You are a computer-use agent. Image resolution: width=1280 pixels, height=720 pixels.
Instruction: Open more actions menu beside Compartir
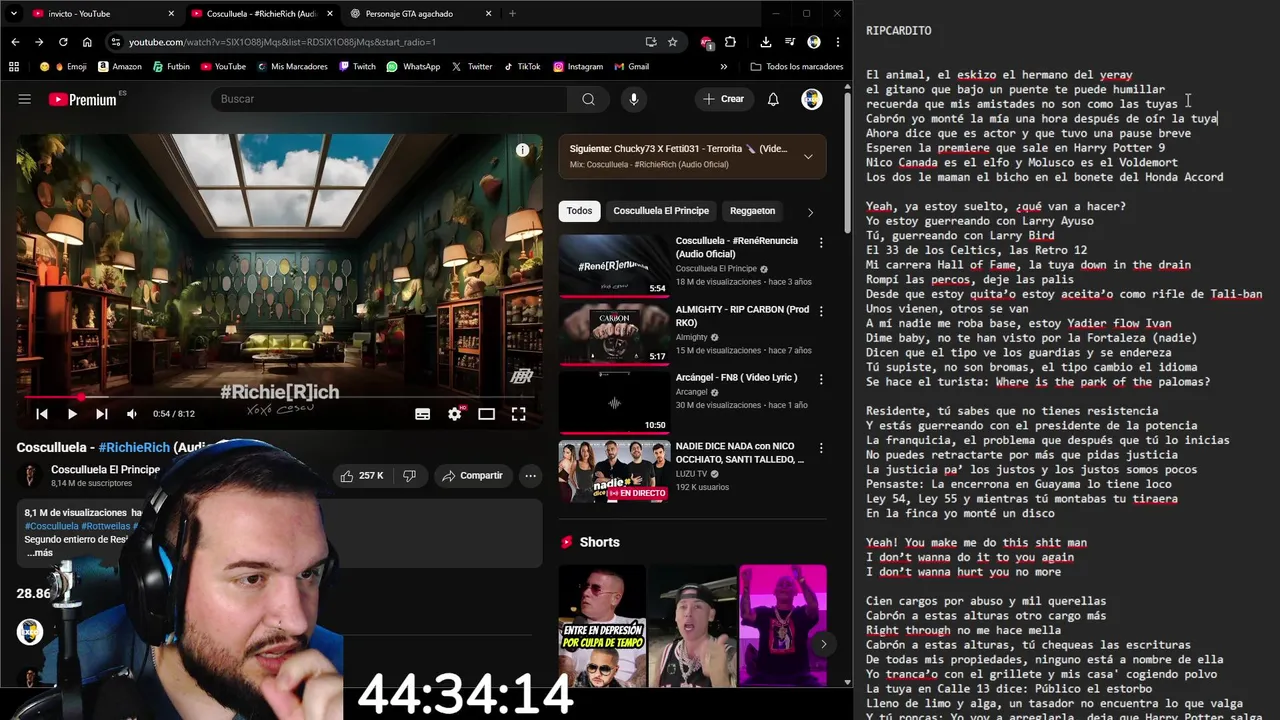pyautogui.click(x=530, y=476)
